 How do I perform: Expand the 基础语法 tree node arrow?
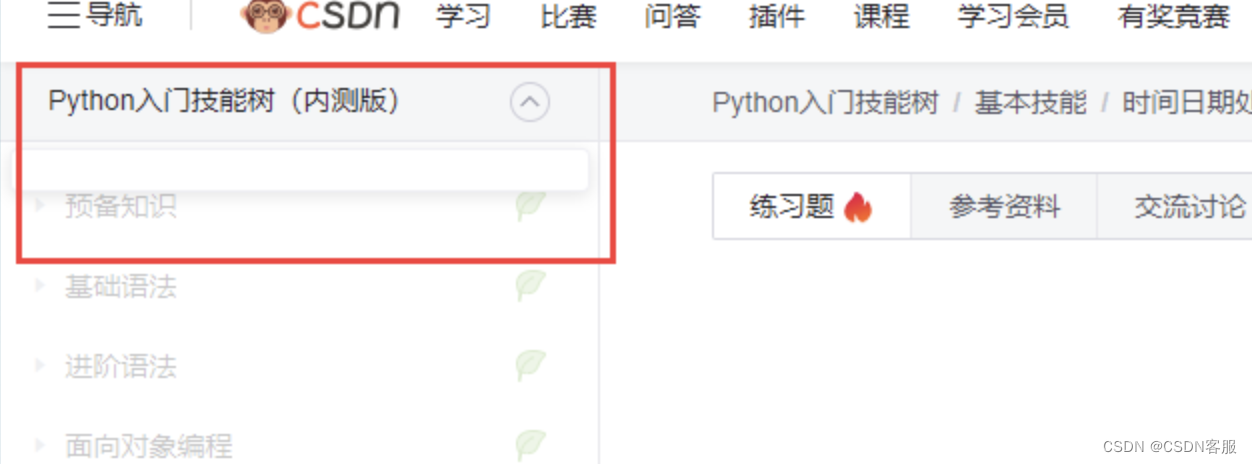[40, 285]
